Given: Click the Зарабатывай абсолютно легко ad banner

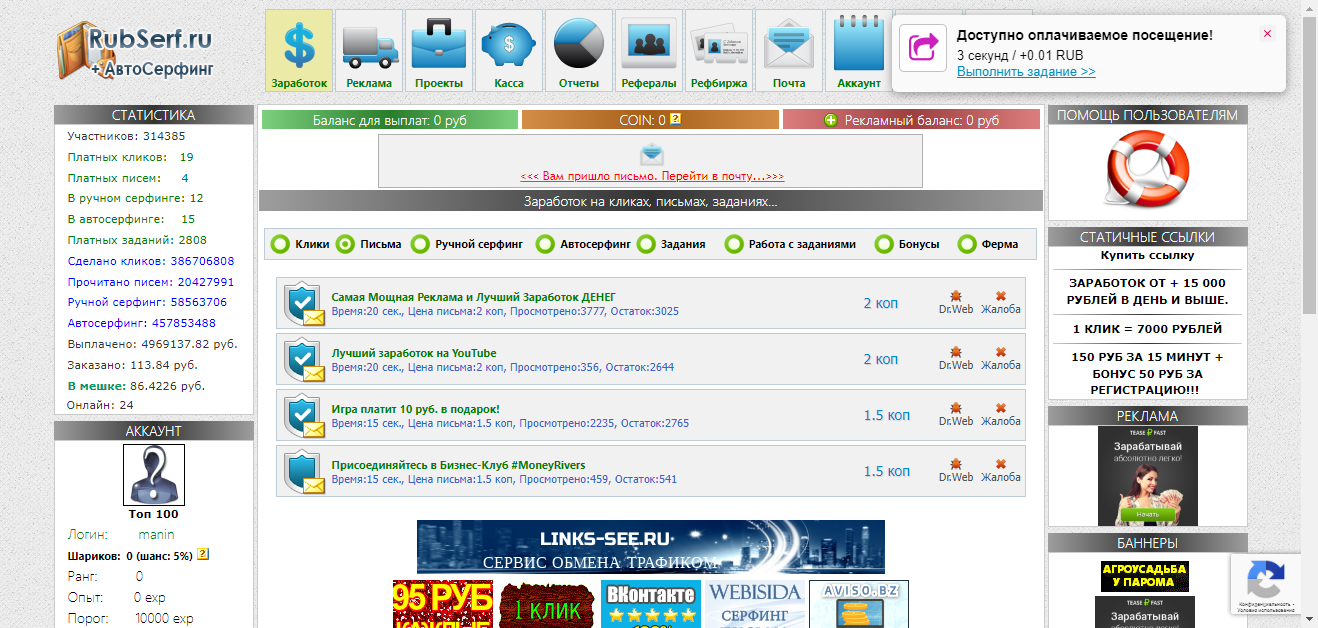Looking at the screenshot, I should (1147, 476).
